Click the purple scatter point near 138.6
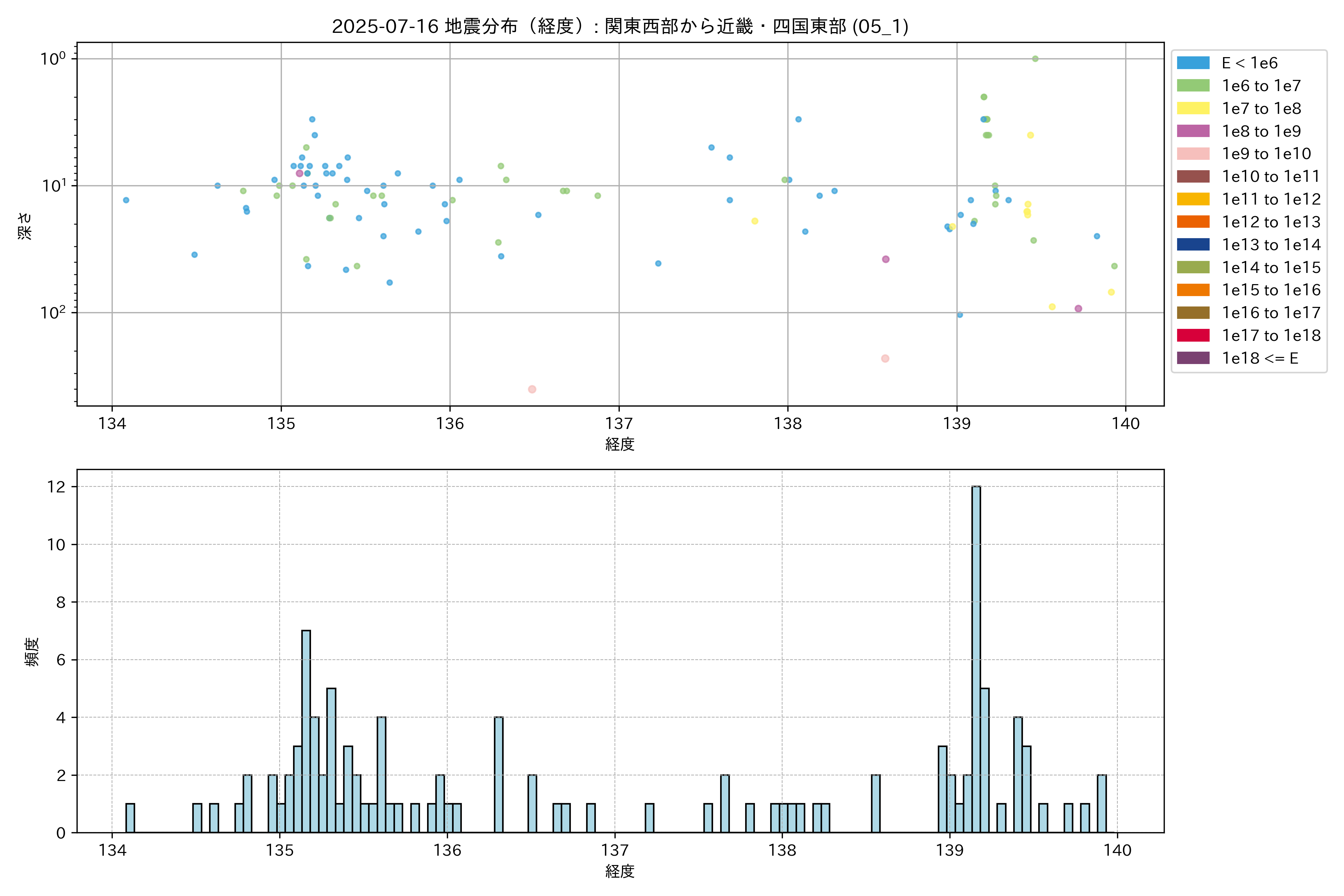 tap(885, 259)
